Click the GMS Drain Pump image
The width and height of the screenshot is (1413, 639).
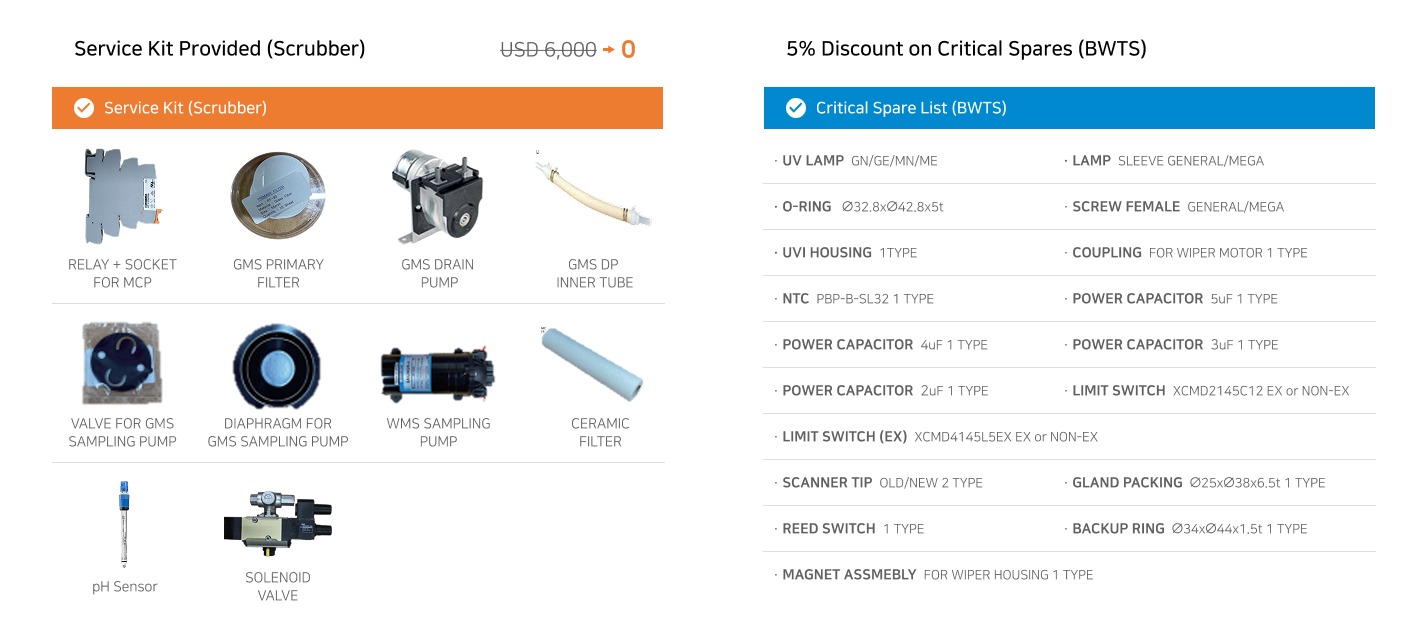pos(438,196)
